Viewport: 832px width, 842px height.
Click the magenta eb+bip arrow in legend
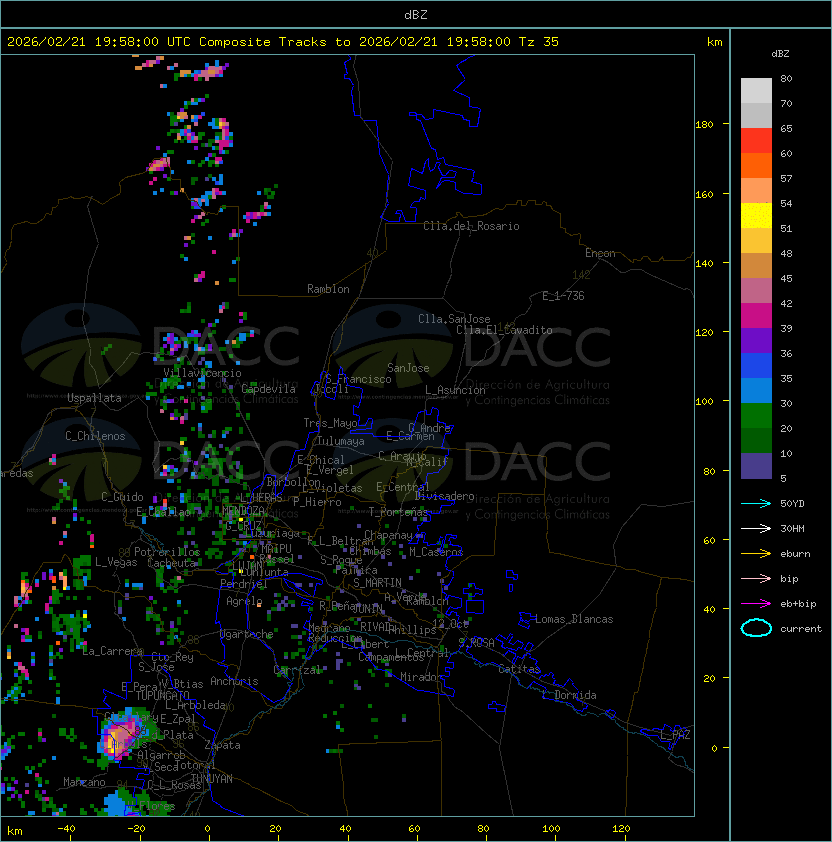[756, 604]
